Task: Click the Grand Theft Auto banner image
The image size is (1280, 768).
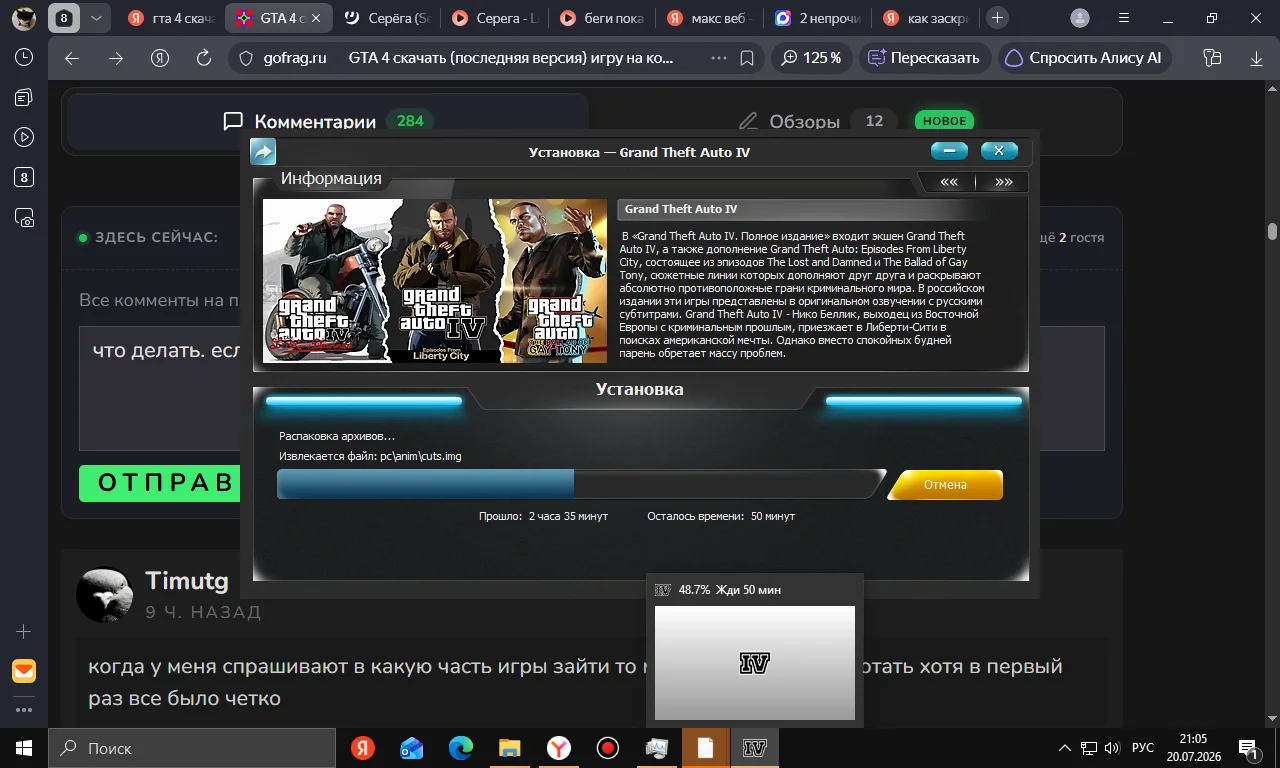Action: 435,280
